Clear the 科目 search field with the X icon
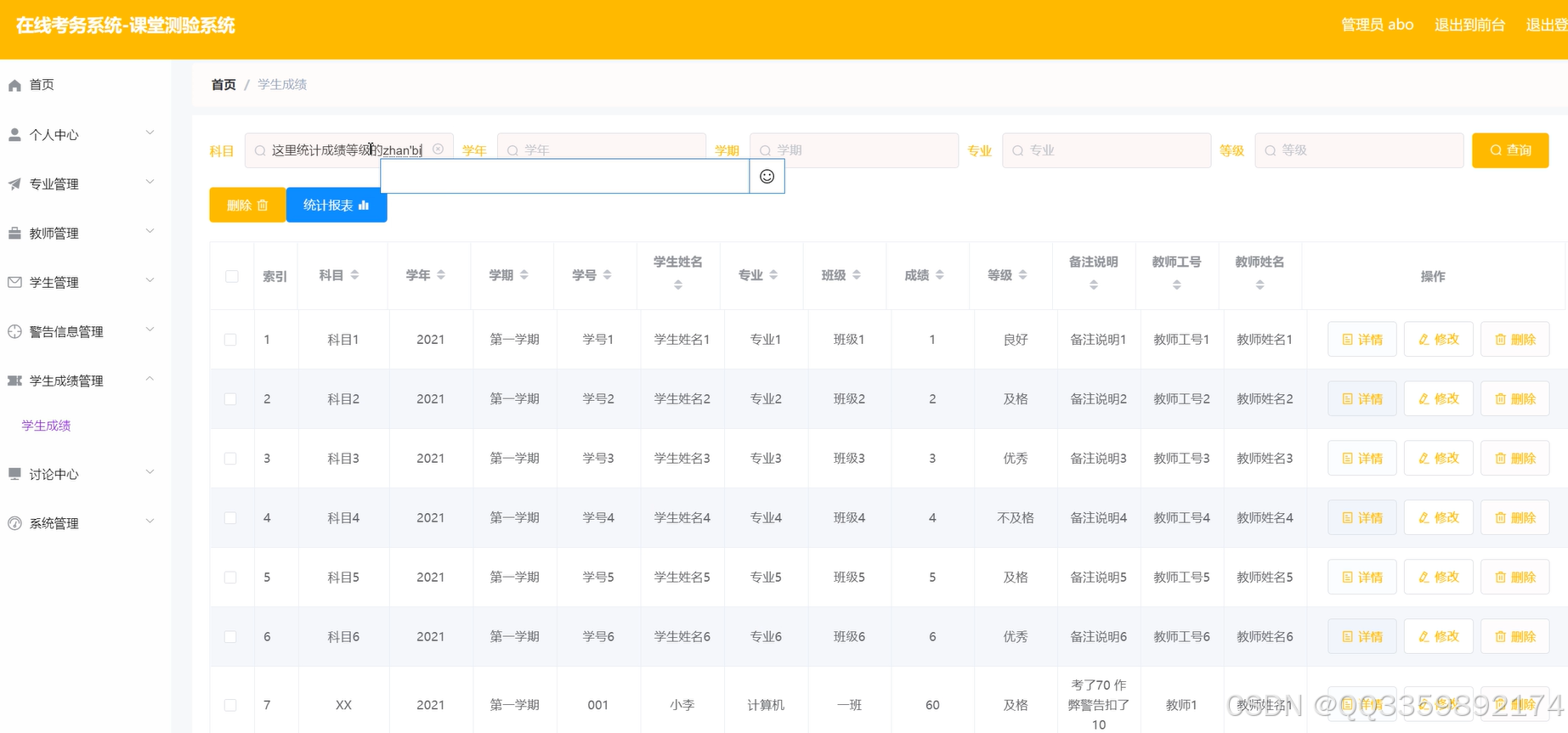1568x733 pixels. tap(438, 149)
